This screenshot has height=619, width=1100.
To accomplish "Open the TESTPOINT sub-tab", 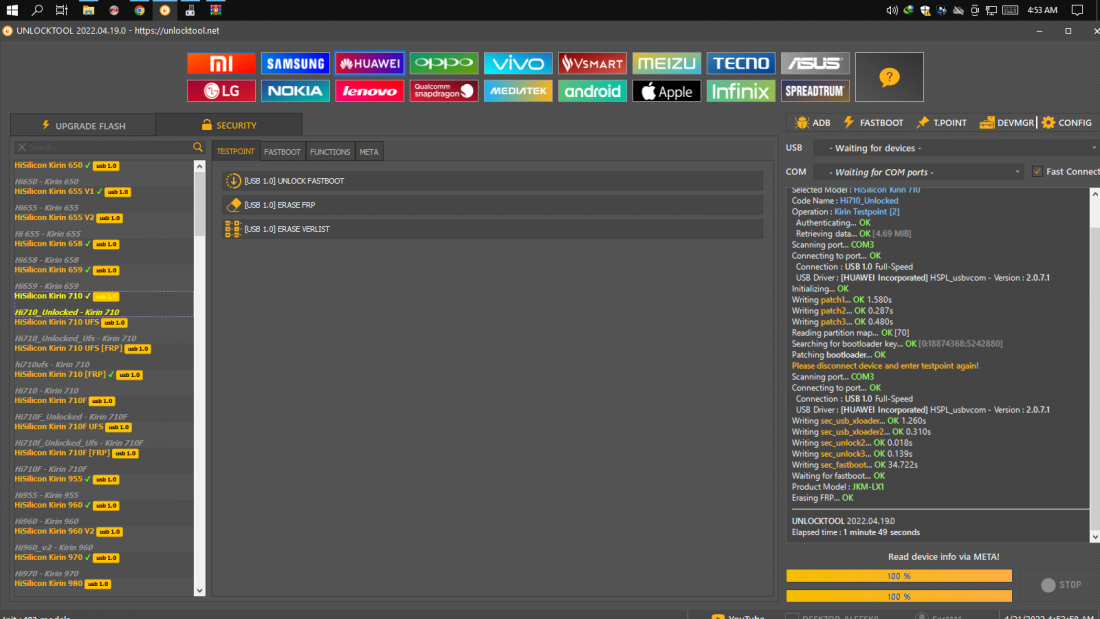I will [236, 152].
